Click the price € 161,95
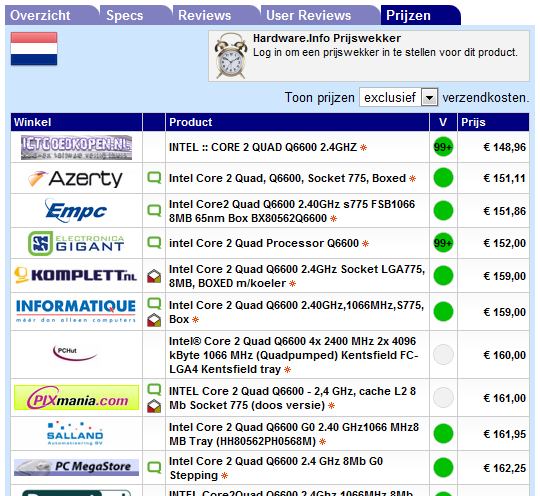This screenshot has height=496, width=540. pos(504,434)
